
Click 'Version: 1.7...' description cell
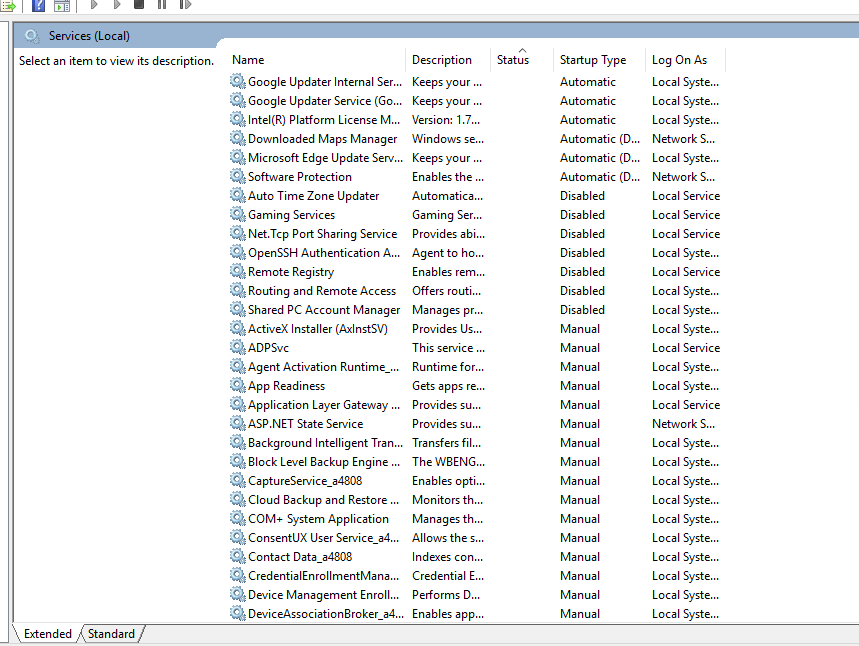pos(446,119)
